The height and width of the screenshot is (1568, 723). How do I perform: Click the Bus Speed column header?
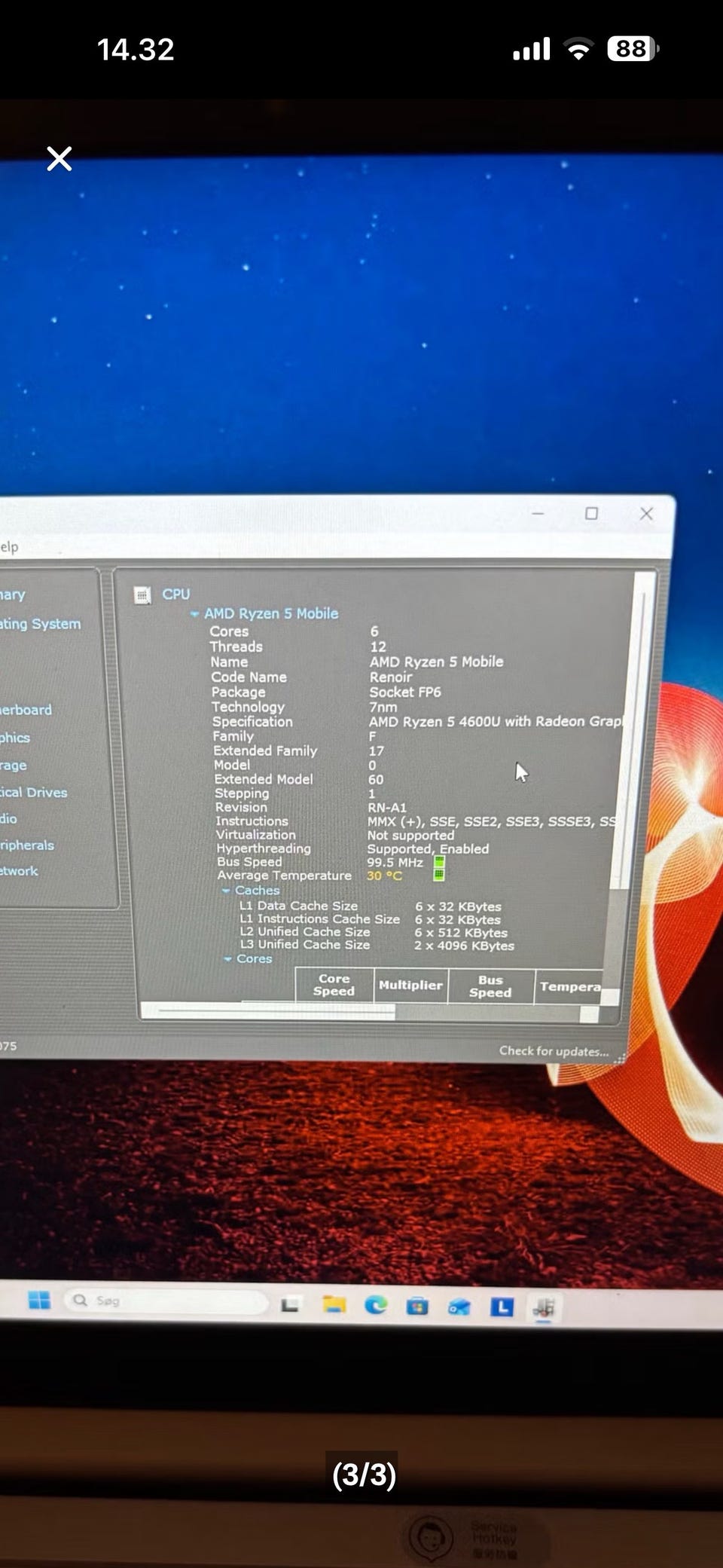(x=490, y=986)
